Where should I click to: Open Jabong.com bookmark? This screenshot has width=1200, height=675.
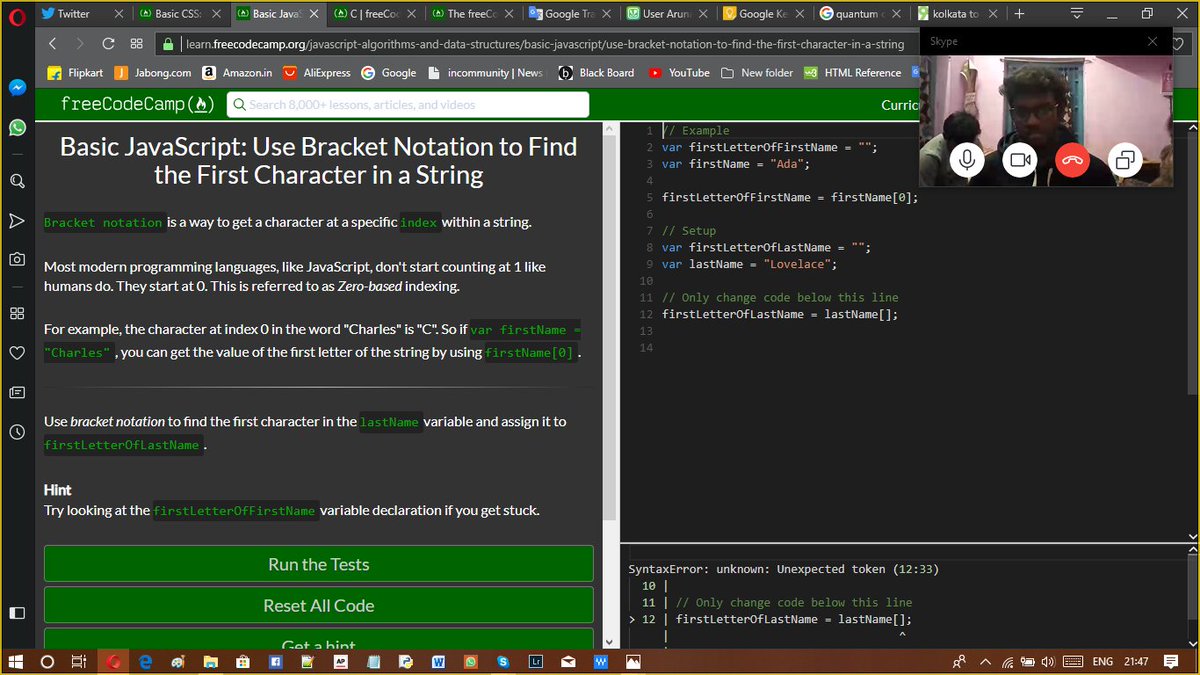(153, 73)
